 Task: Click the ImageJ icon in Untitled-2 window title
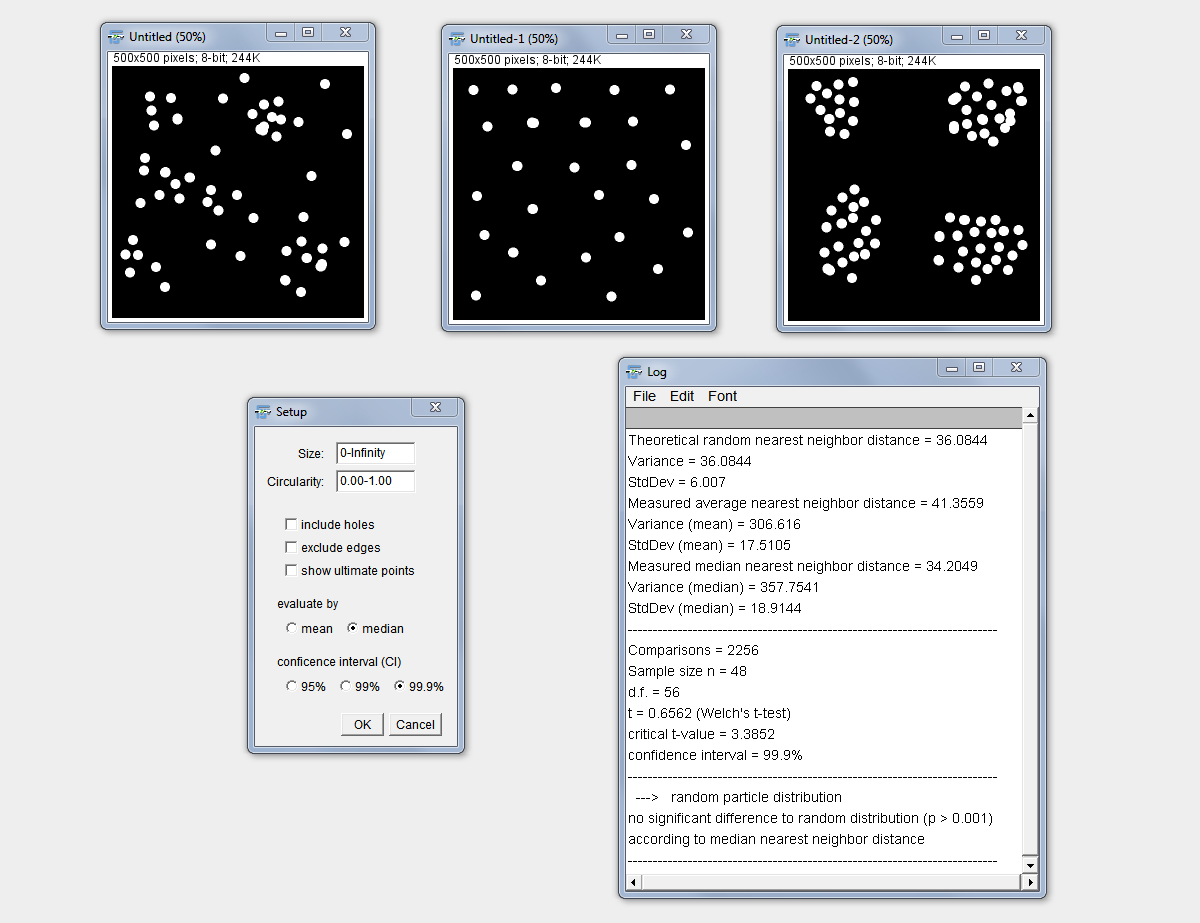coord(793,40)
